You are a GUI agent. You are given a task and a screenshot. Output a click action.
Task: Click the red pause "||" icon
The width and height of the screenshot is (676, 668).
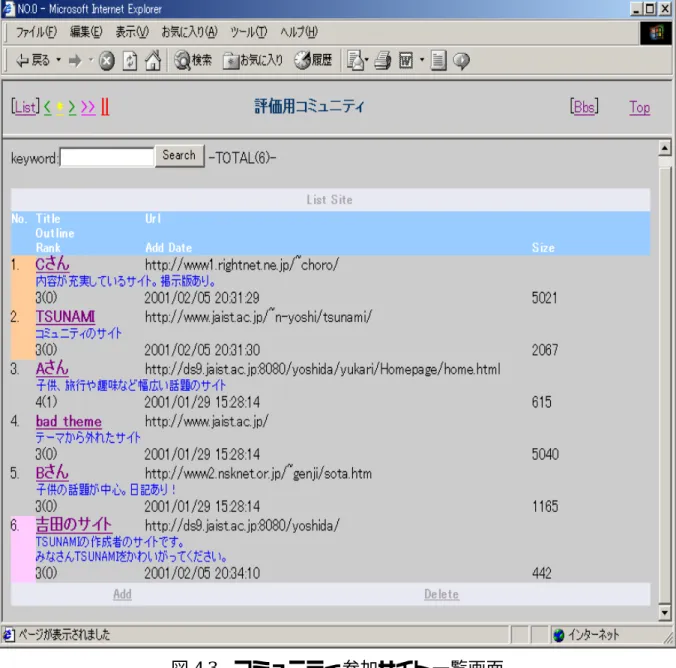coord(105,107)
